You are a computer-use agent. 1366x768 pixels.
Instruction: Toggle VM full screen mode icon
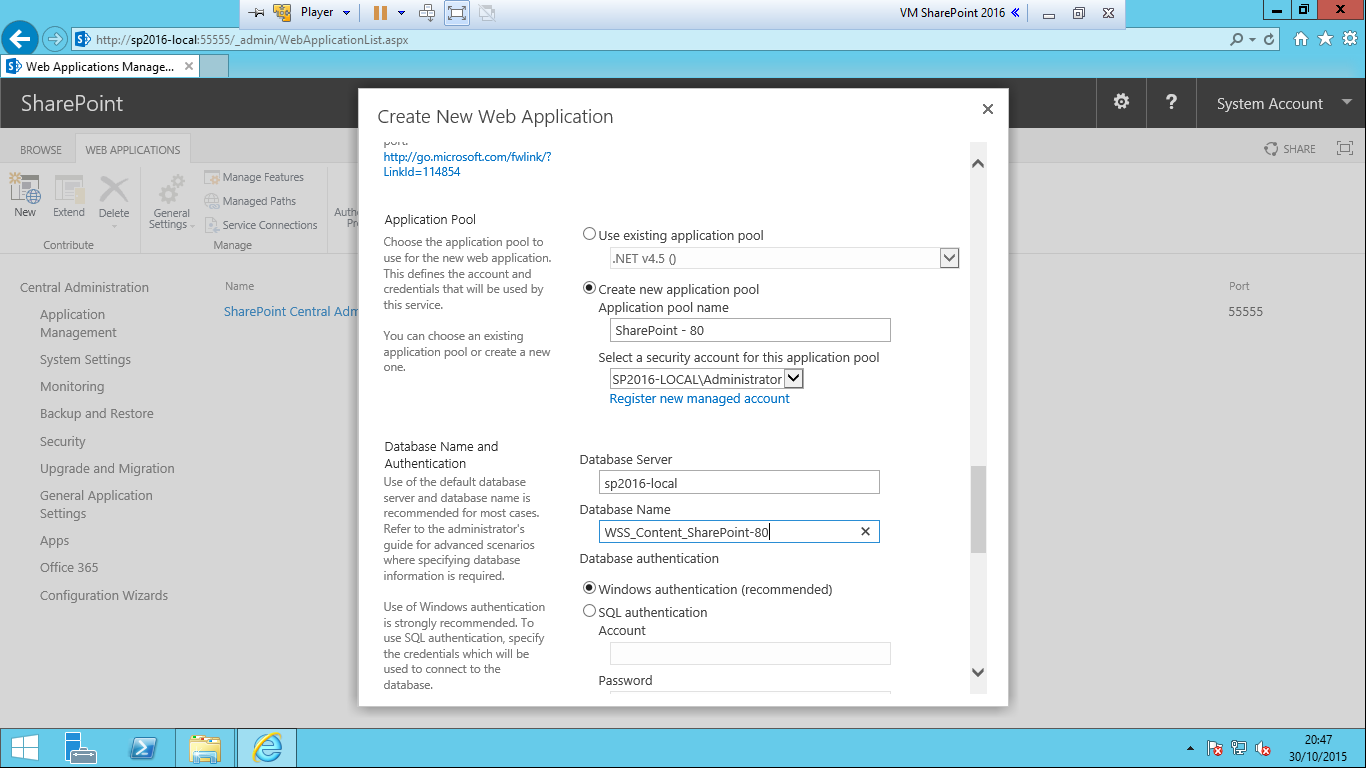click(456, 13)
